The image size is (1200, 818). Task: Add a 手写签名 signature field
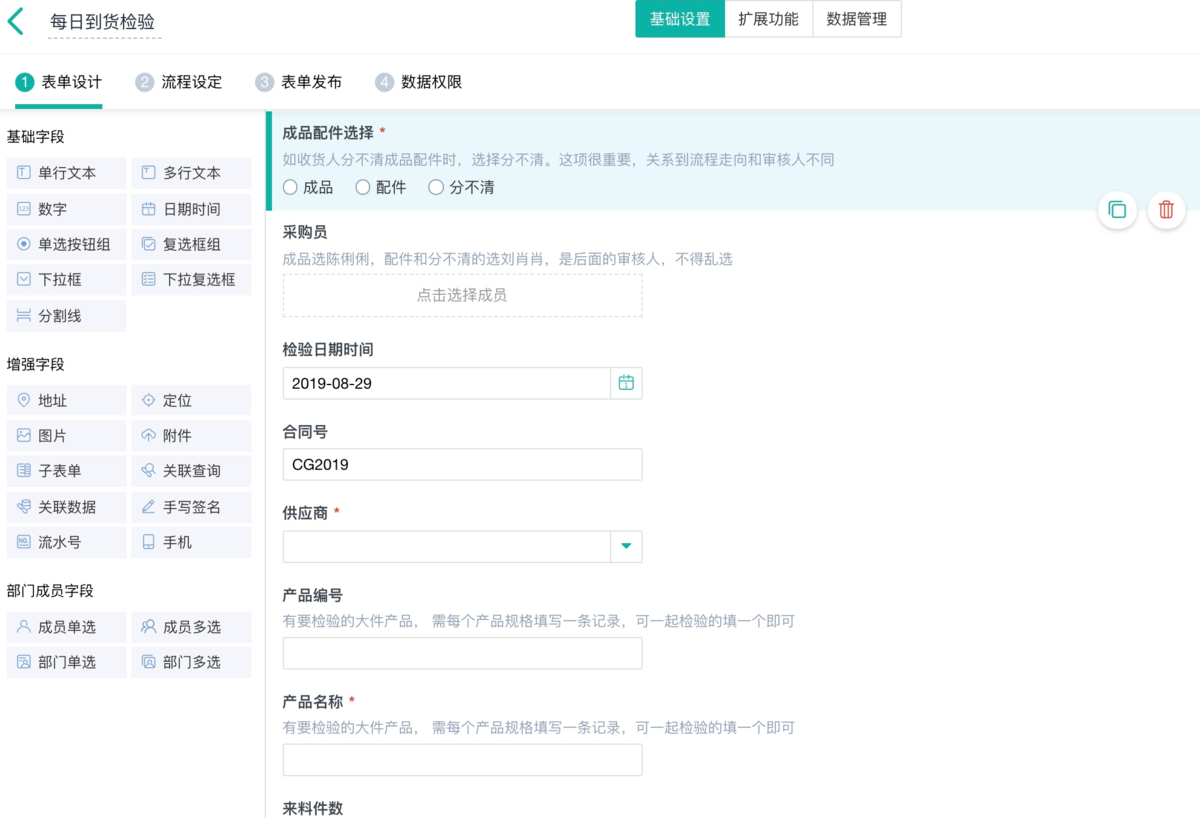(191, 507)
